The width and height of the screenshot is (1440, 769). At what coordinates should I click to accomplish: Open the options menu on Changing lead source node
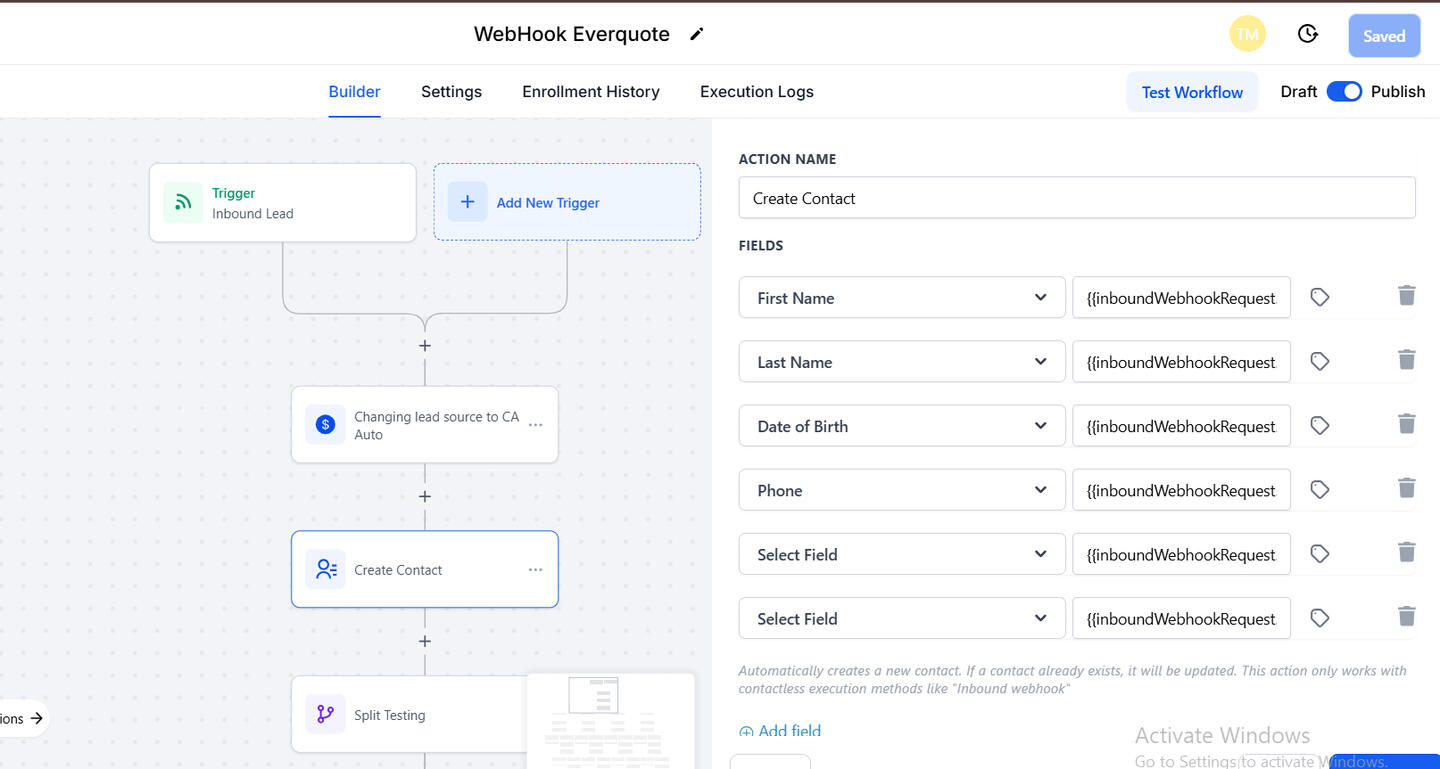535,425
